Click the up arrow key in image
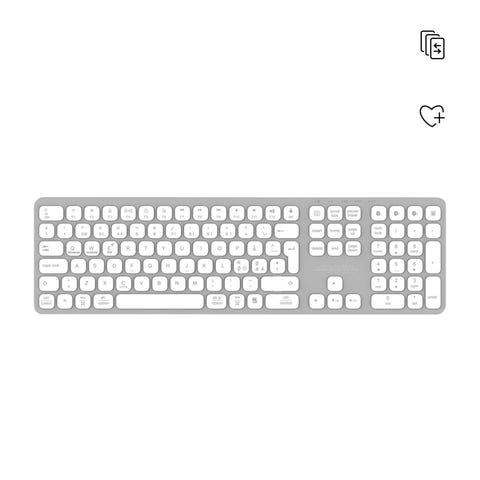 (335, 284)
